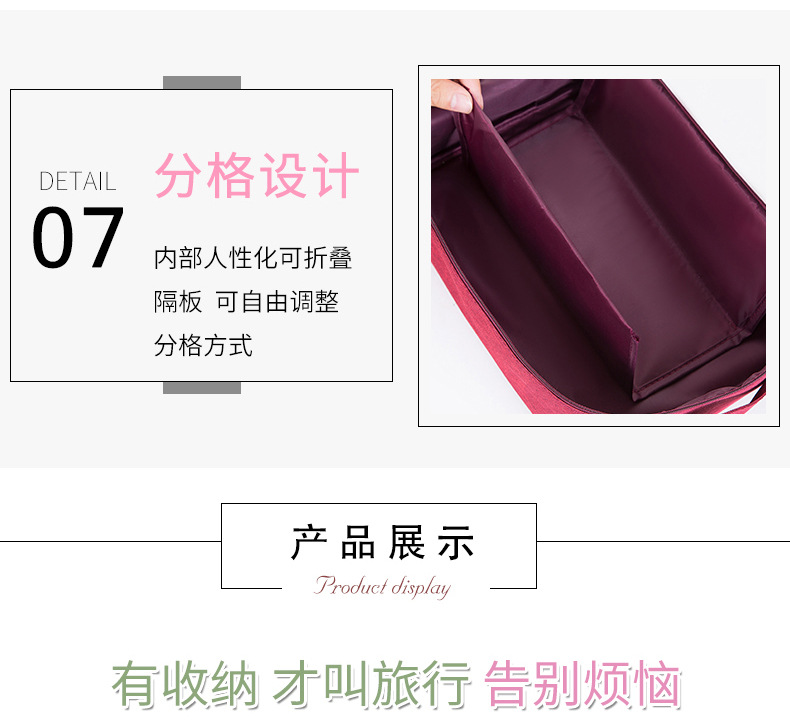Click the horizontal line right of 产品展示
Viewport: 790px width, 726px height.
click(663, 542)
